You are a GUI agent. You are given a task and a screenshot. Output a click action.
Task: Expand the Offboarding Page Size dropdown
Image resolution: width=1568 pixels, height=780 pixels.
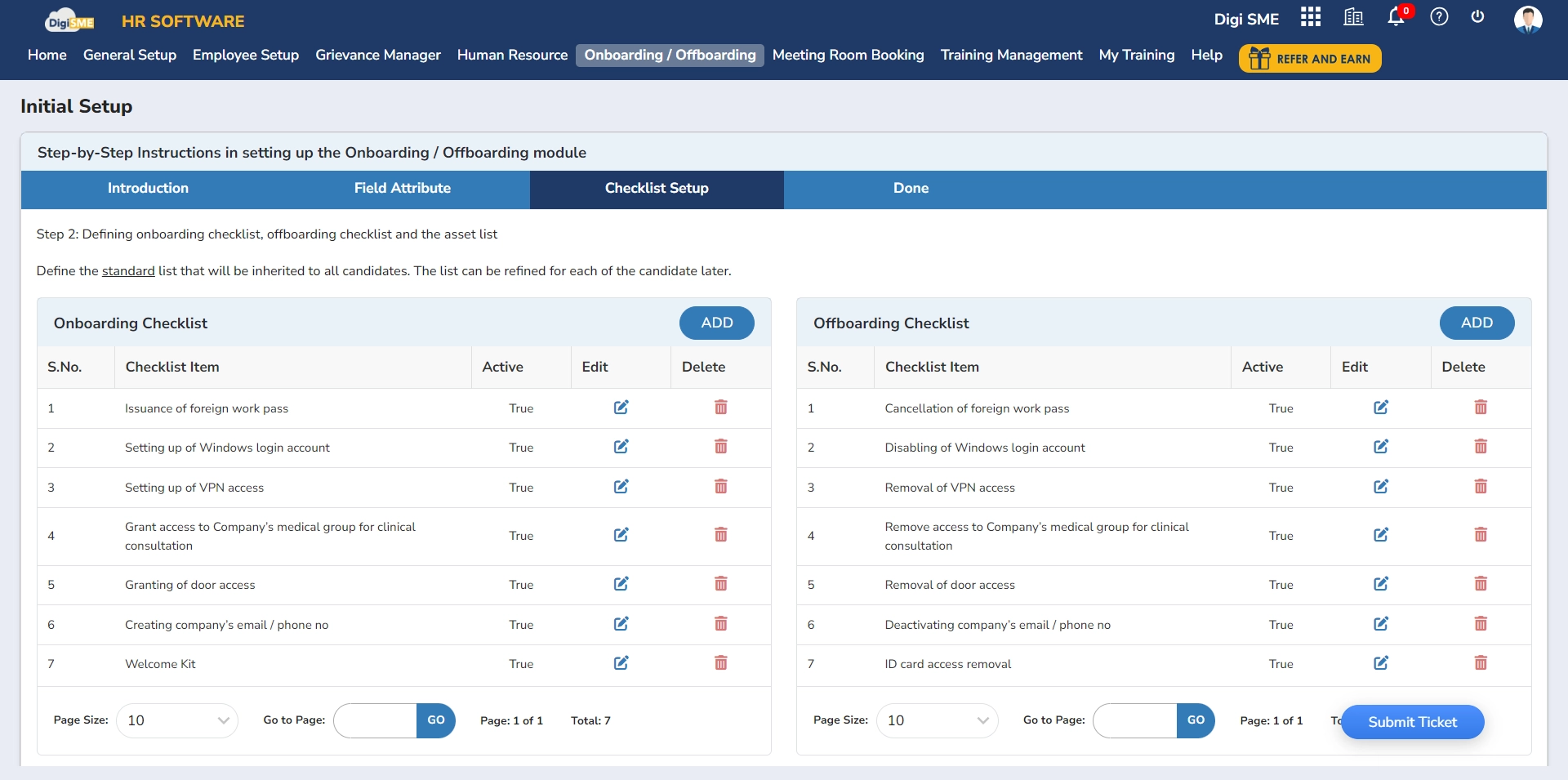click(x=937, y=720)
